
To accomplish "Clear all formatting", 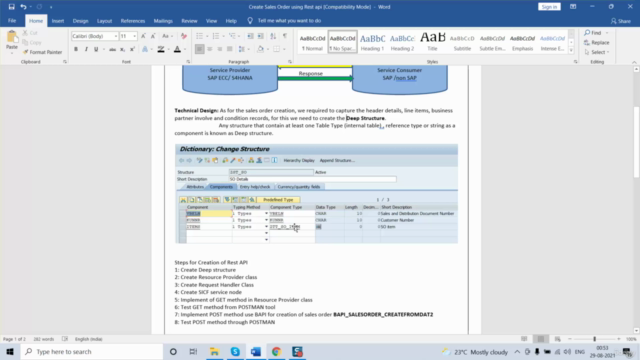I will 184,36.
